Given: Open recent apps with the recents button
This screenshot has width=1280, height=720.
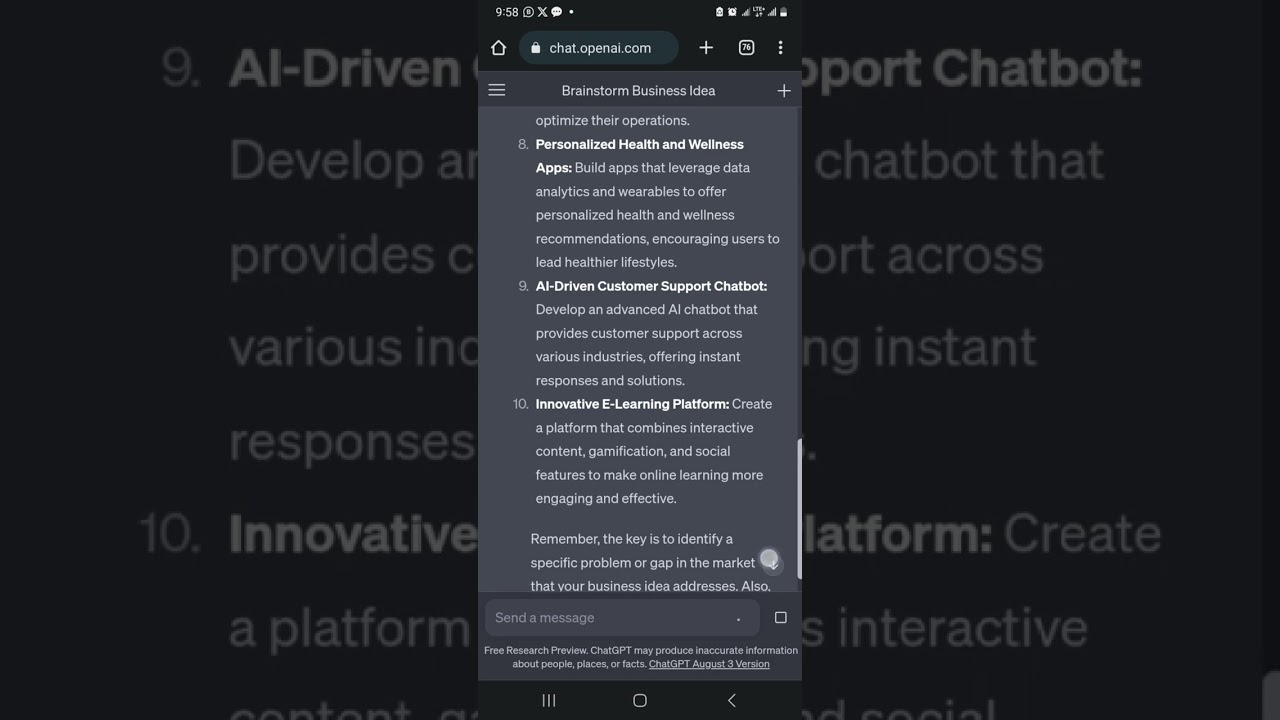Looking at the screenshot, I should click(x=548, y=700).
